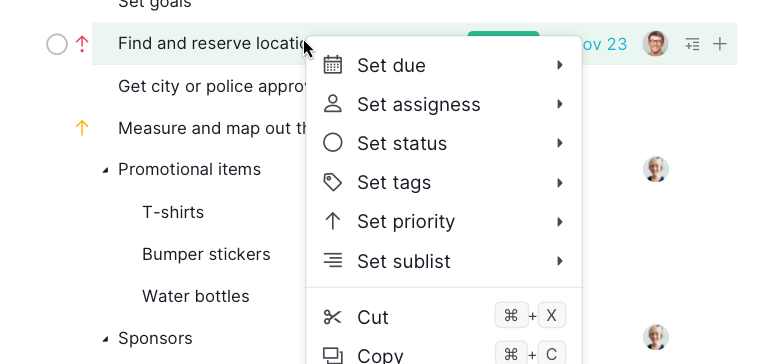The width and height of the screenshot is (760, 364).
Task: Expand the Set status submenu arrow
Action: pos(560,143)
